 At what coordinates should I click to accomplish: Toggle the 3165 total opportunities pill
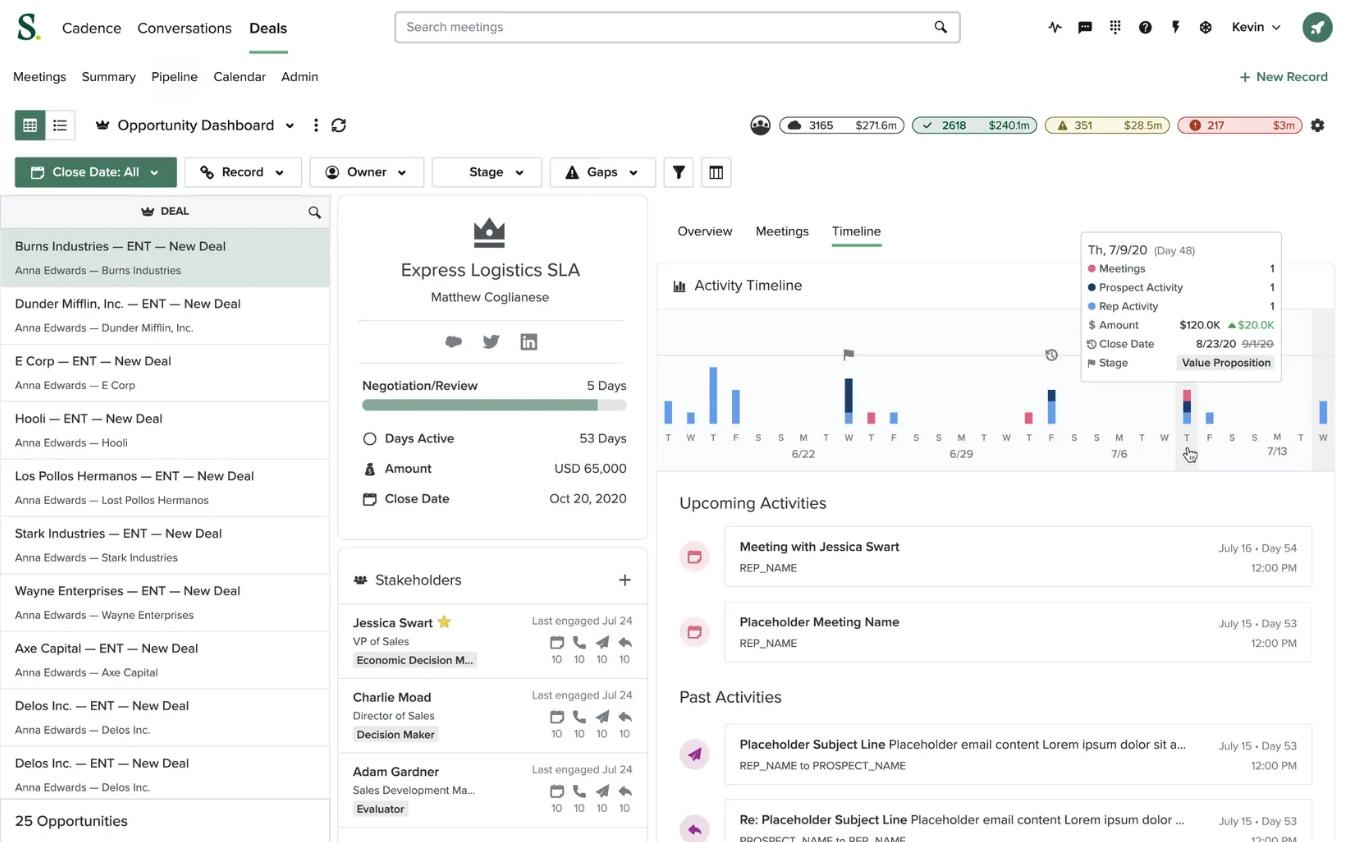pyautogui.click(x=841, y=125)
